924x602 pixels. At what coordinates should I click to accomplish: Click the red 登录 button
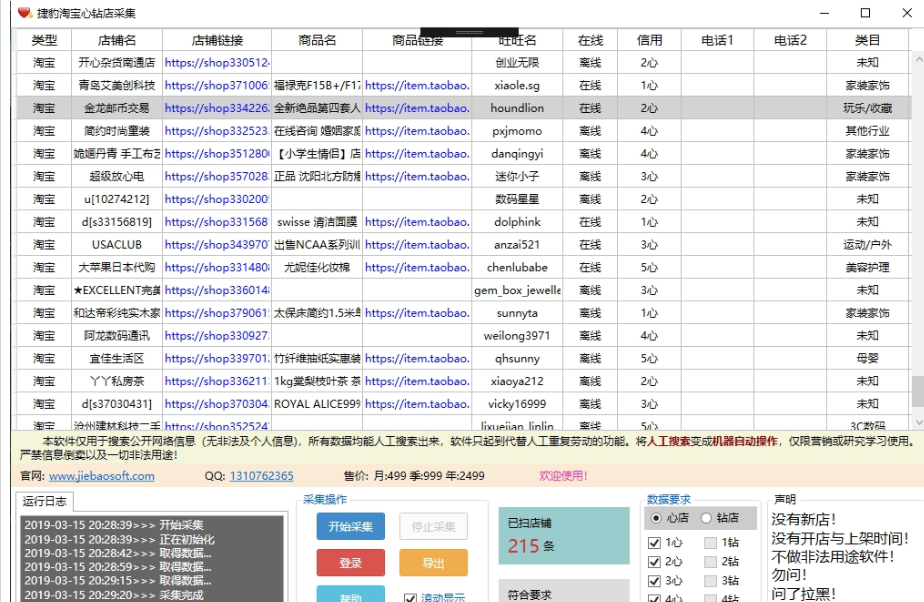point(350,563)
